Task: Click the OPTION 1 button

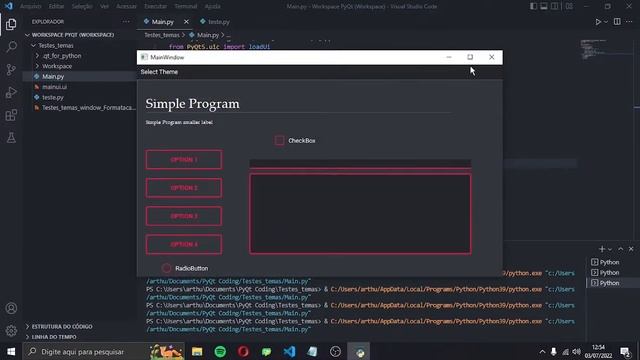Action: (184, 160)
